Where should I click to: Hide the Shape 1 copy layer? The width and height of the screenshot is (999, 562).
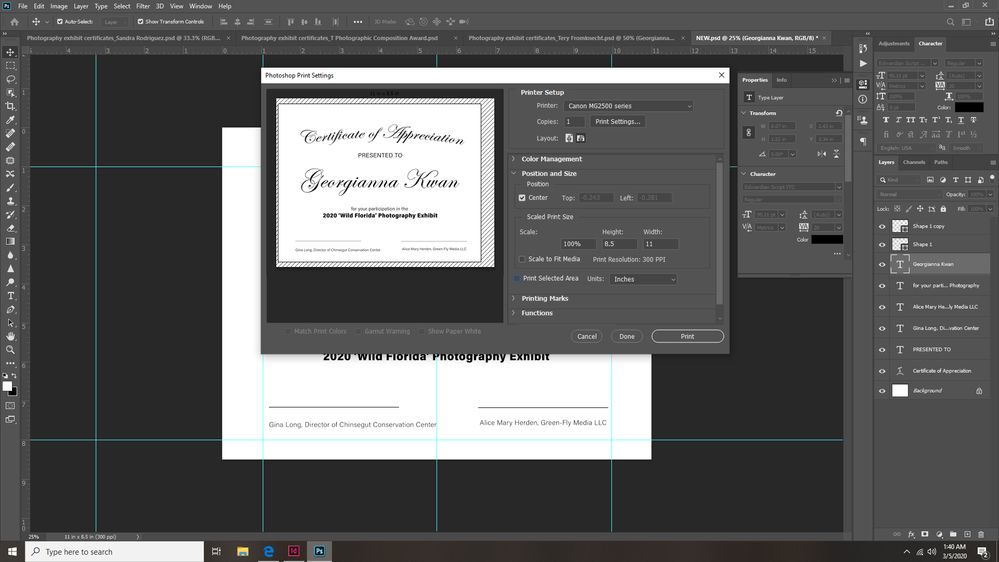click(x=882, y=226)
